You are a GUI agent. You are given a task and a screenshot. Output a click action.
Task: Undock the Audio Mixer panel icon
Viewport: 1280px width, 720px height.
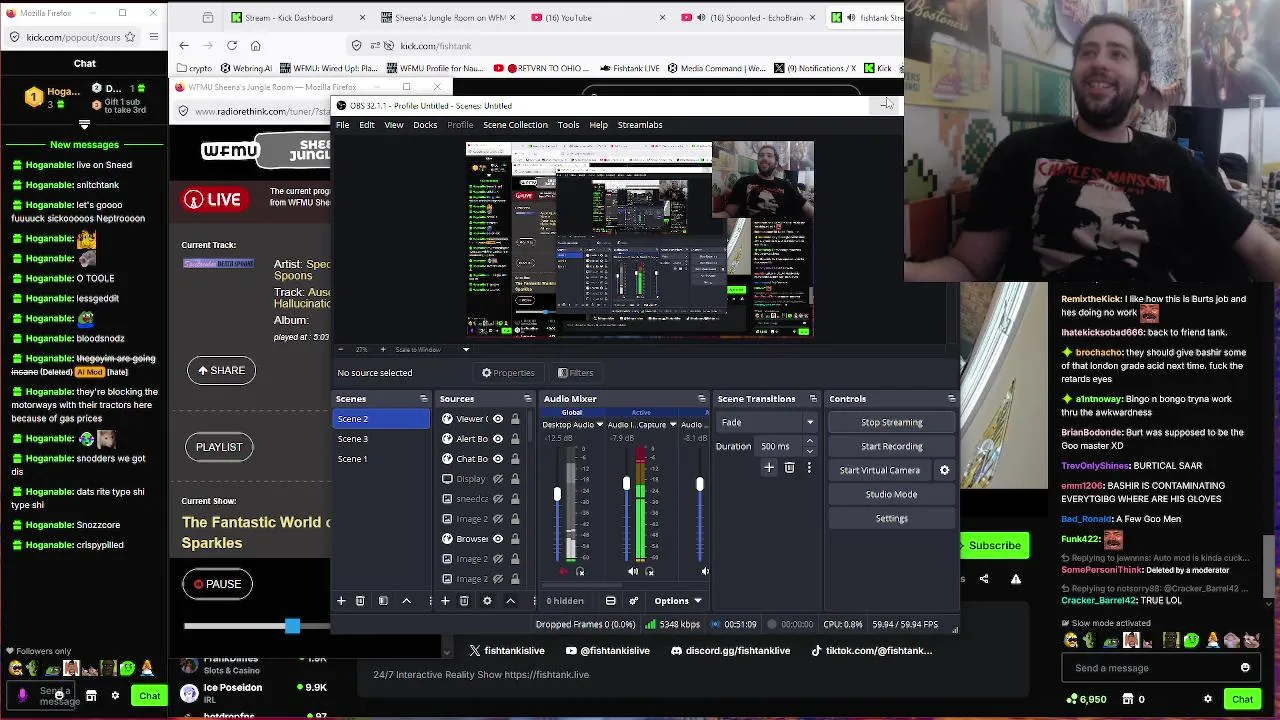coord(701,399)
